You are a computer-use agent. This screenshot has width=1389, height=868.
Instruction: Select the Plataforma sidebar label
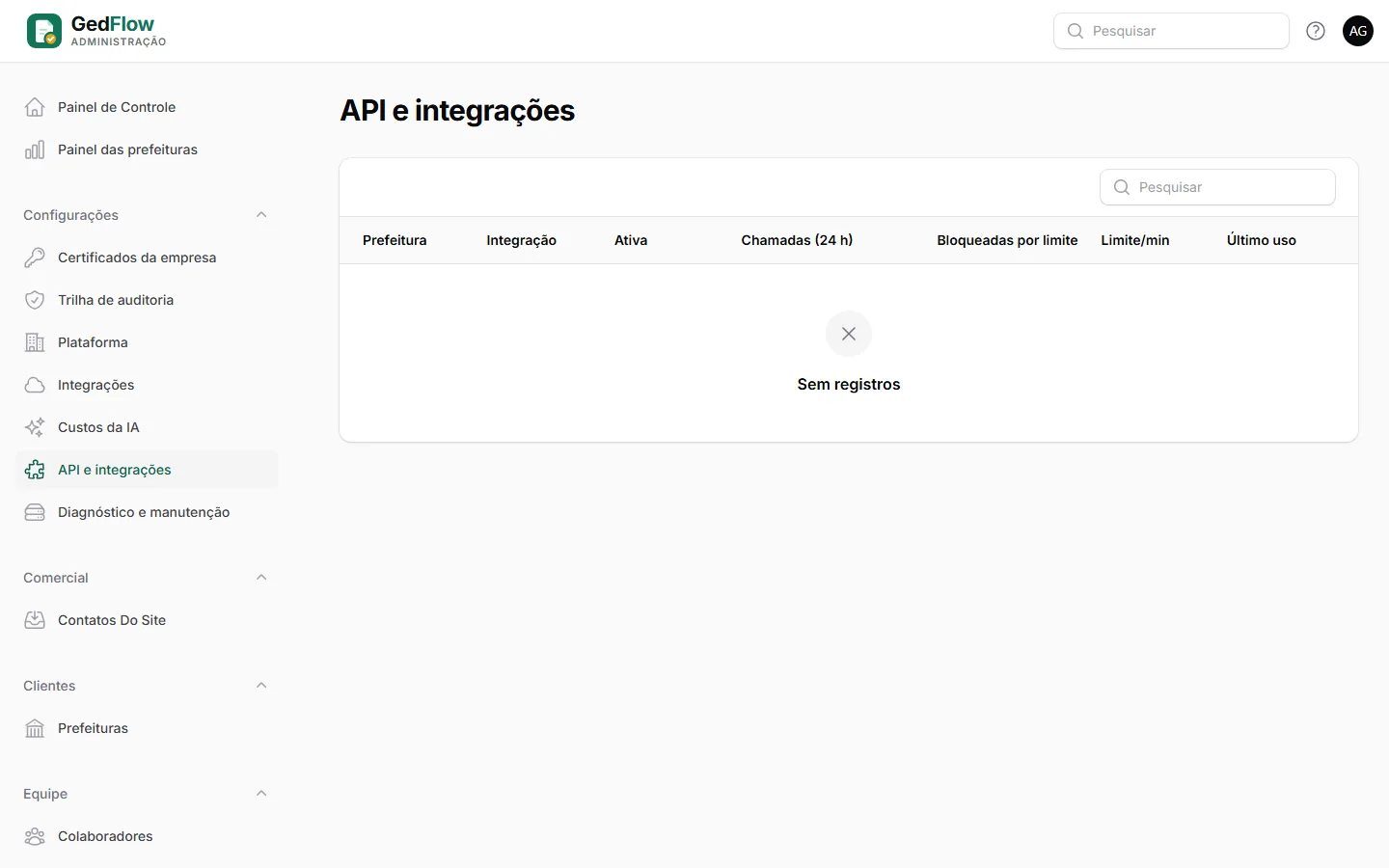pos(93,342)
